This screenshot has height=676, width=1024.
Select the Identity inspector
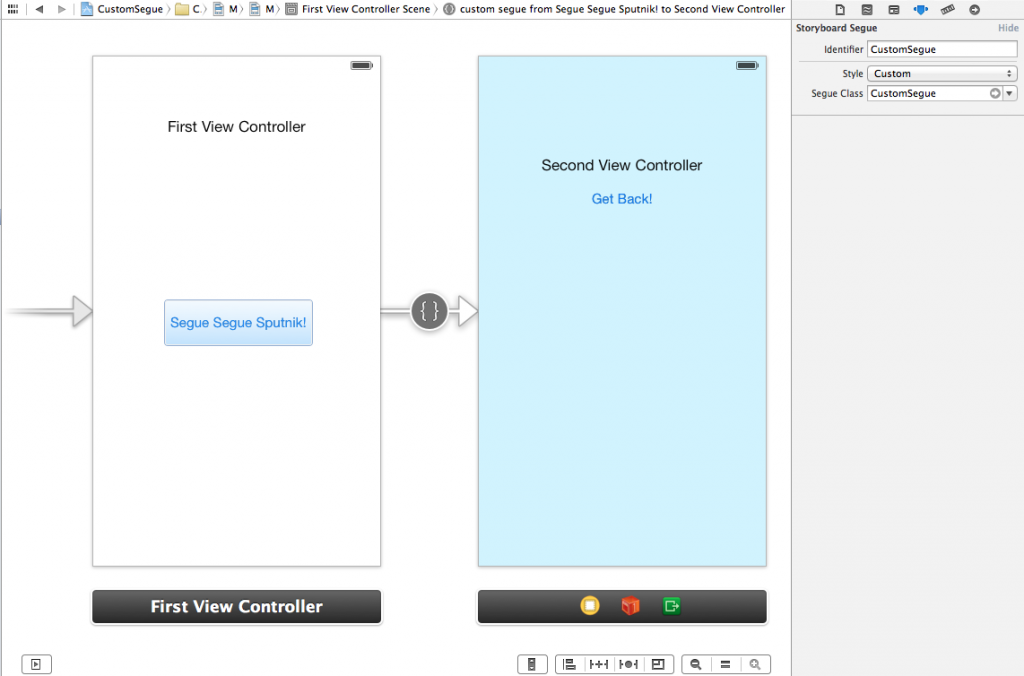[x=893, y=9]
